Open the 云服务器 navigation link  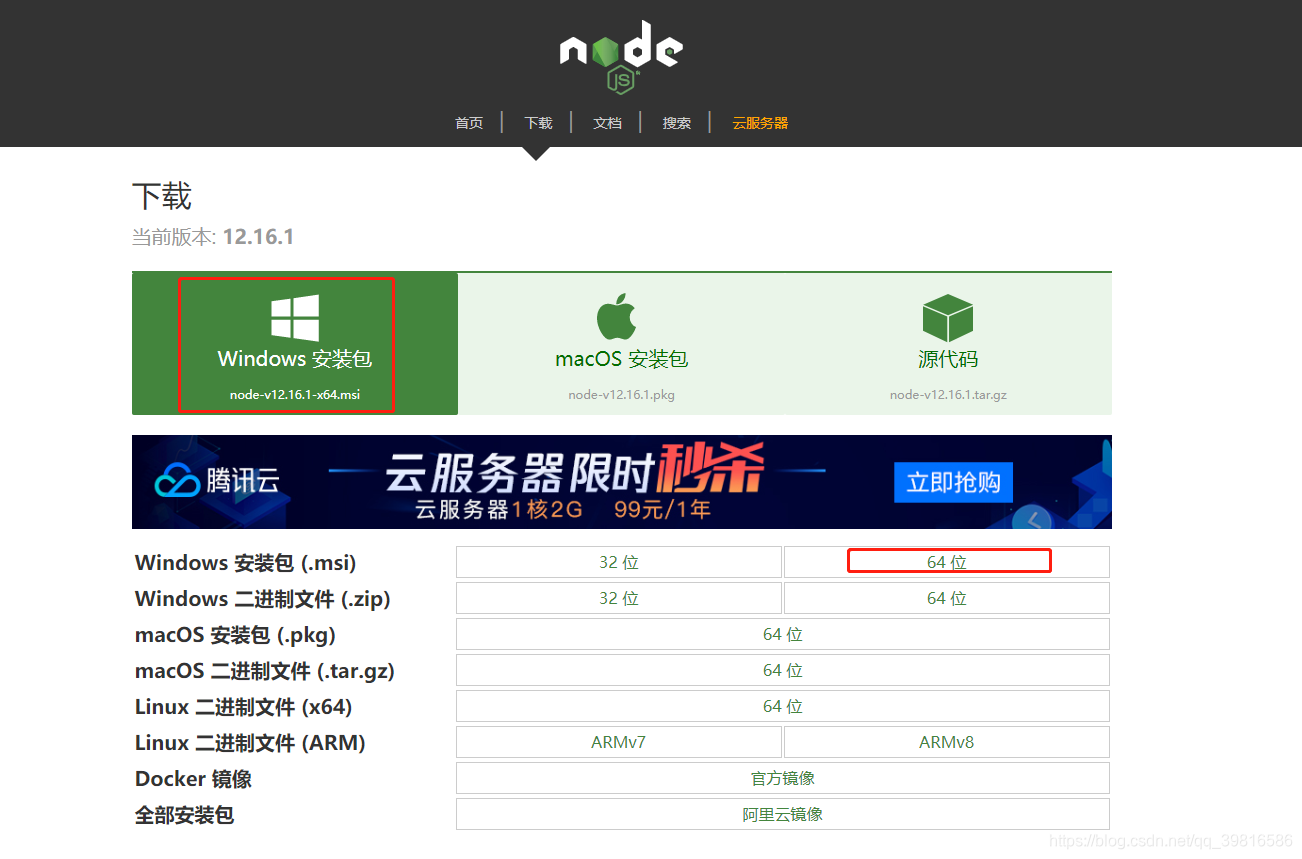coord(760,123)
